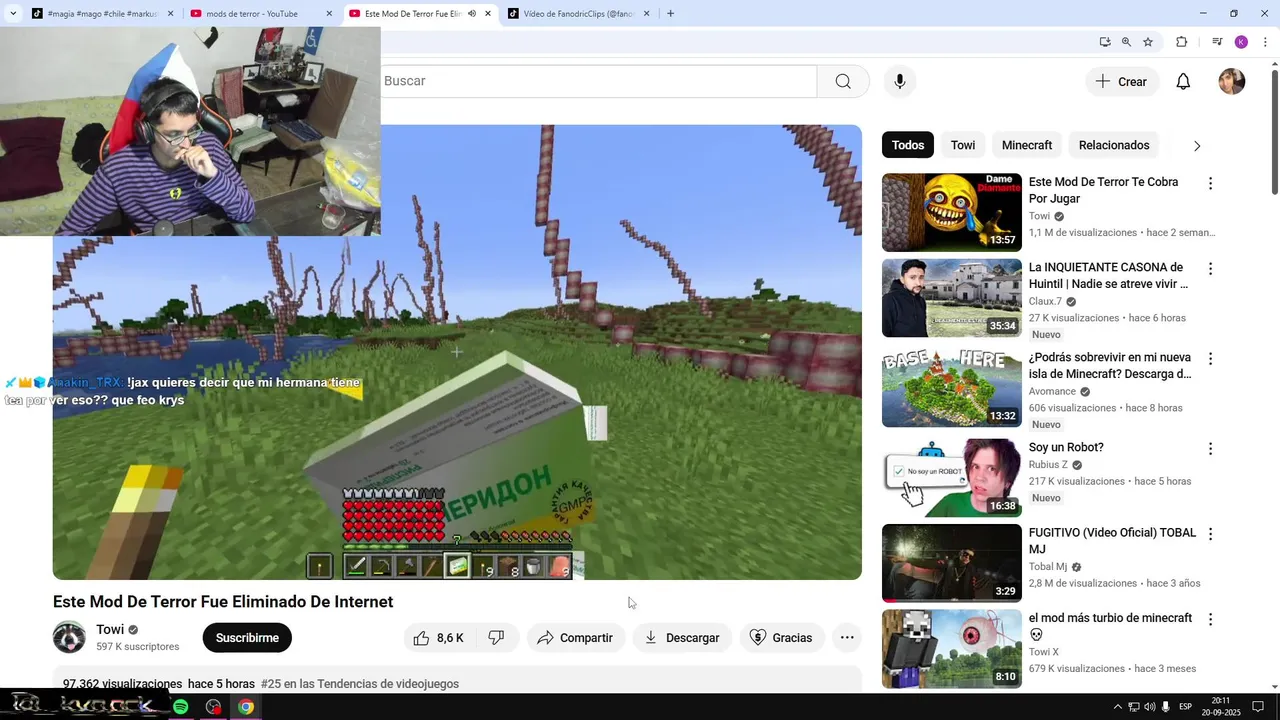This screenshot has width=1280, height=720.
Task: Activate voice search microphone
Action: coord(900,82)
